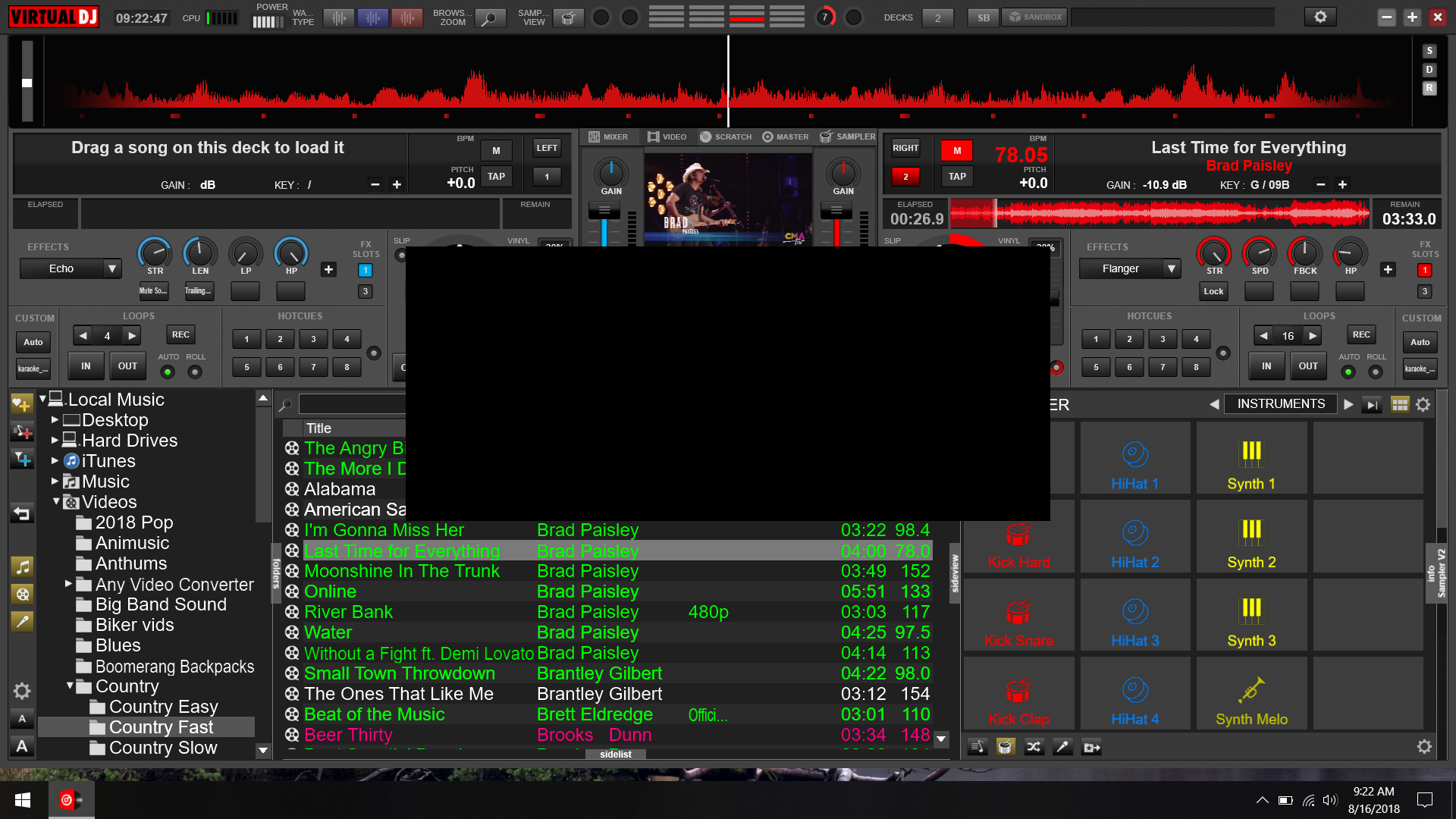This screenshot has width=1456, height=819.
Task: Trigger the Kick Clap sampler pad
Action: [1018, 693]
